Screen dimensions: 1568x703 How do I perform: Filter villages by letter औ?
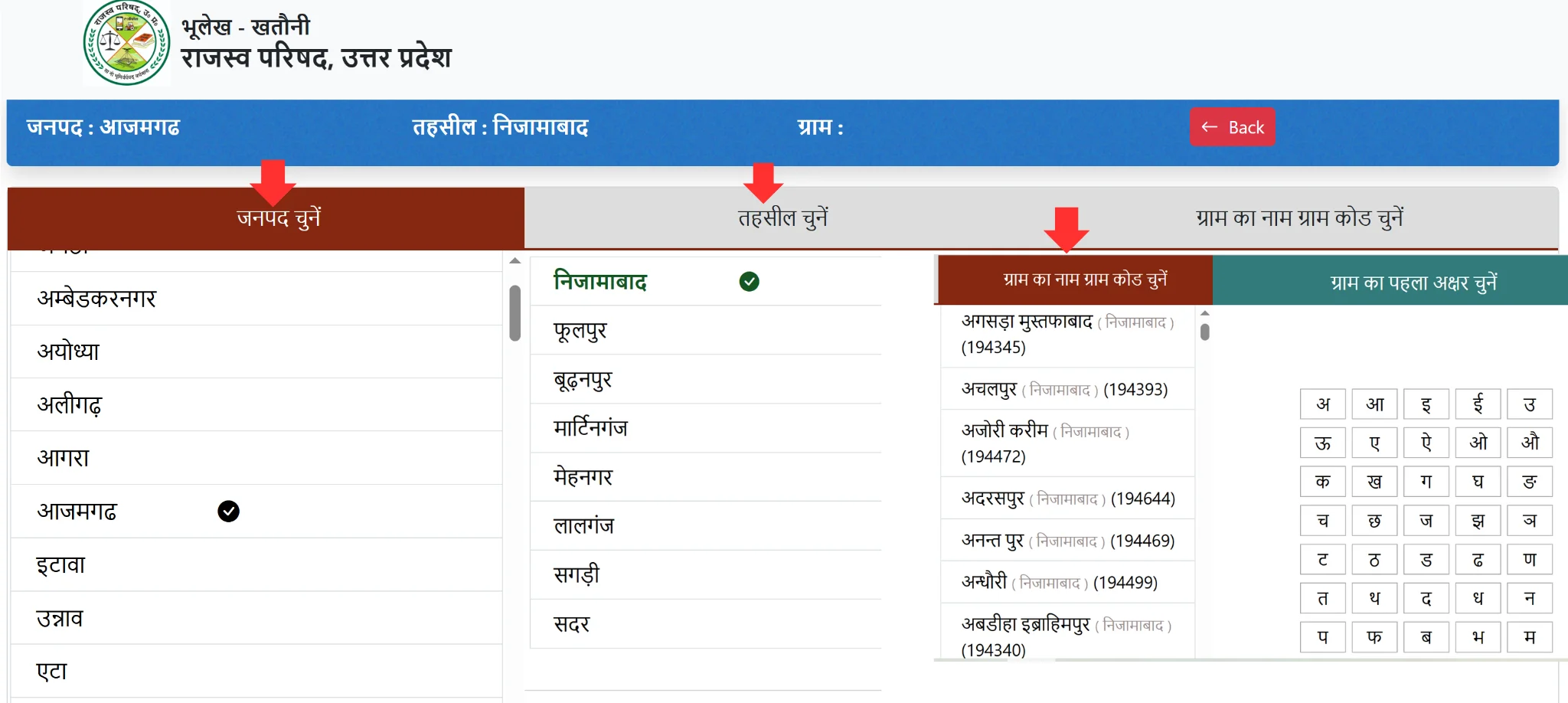tap(1530, 443)
